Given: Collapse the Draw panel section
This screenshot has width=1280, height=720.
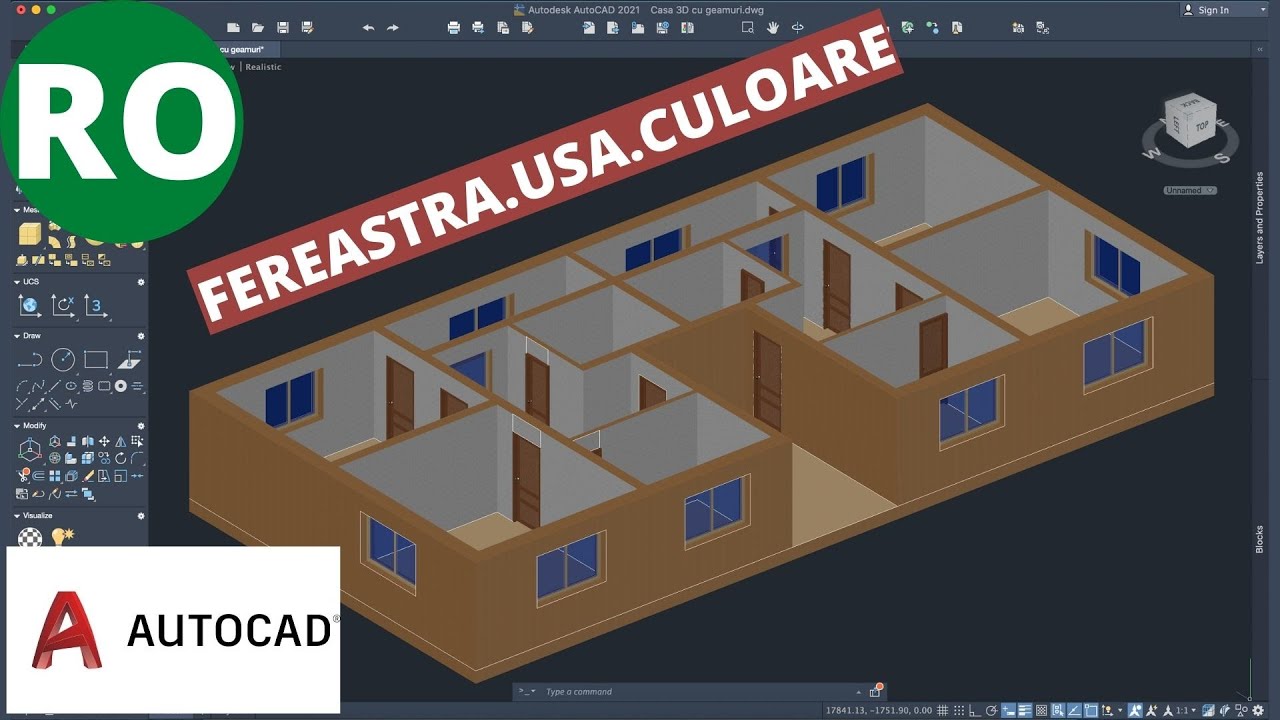Looking at the screenshot, I should (x=16, y=336).
